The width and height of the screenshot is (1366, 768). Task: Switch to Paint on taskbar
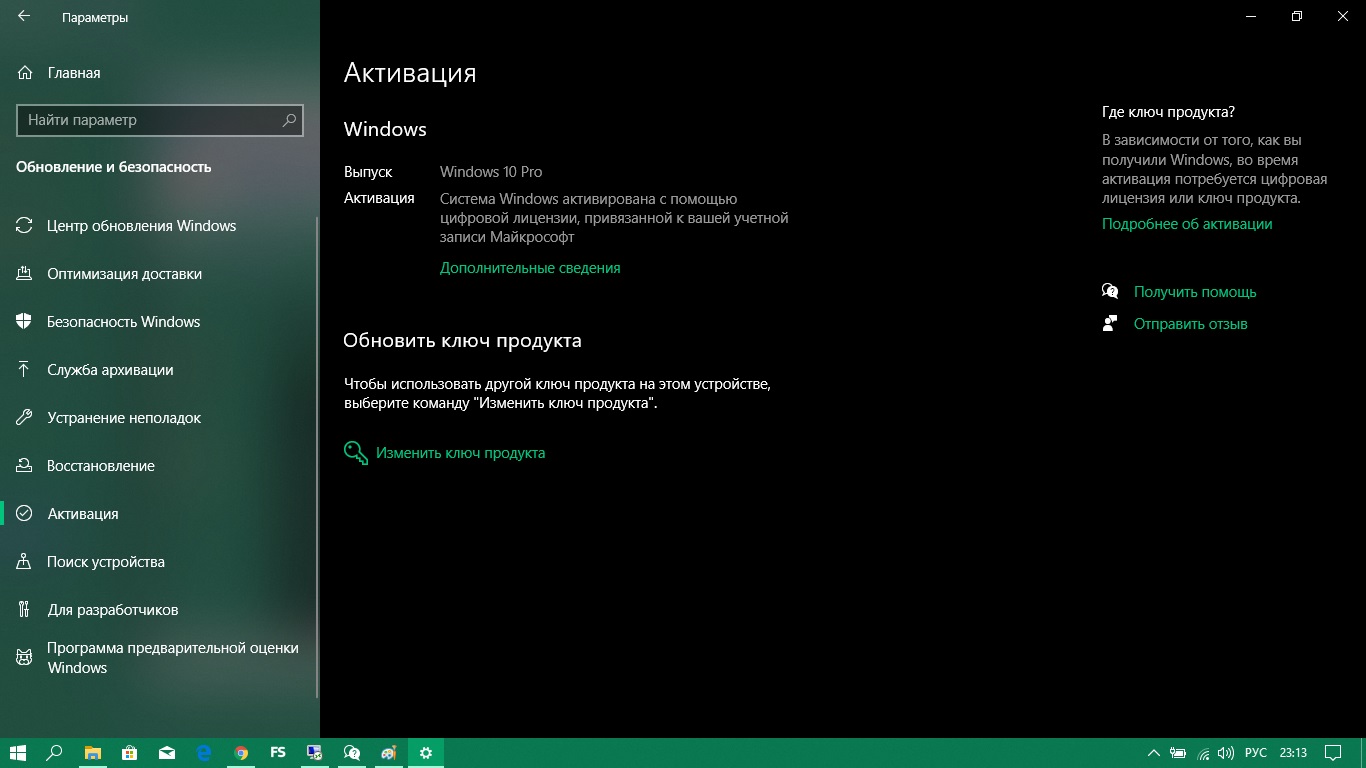click(x=389, y=753)
